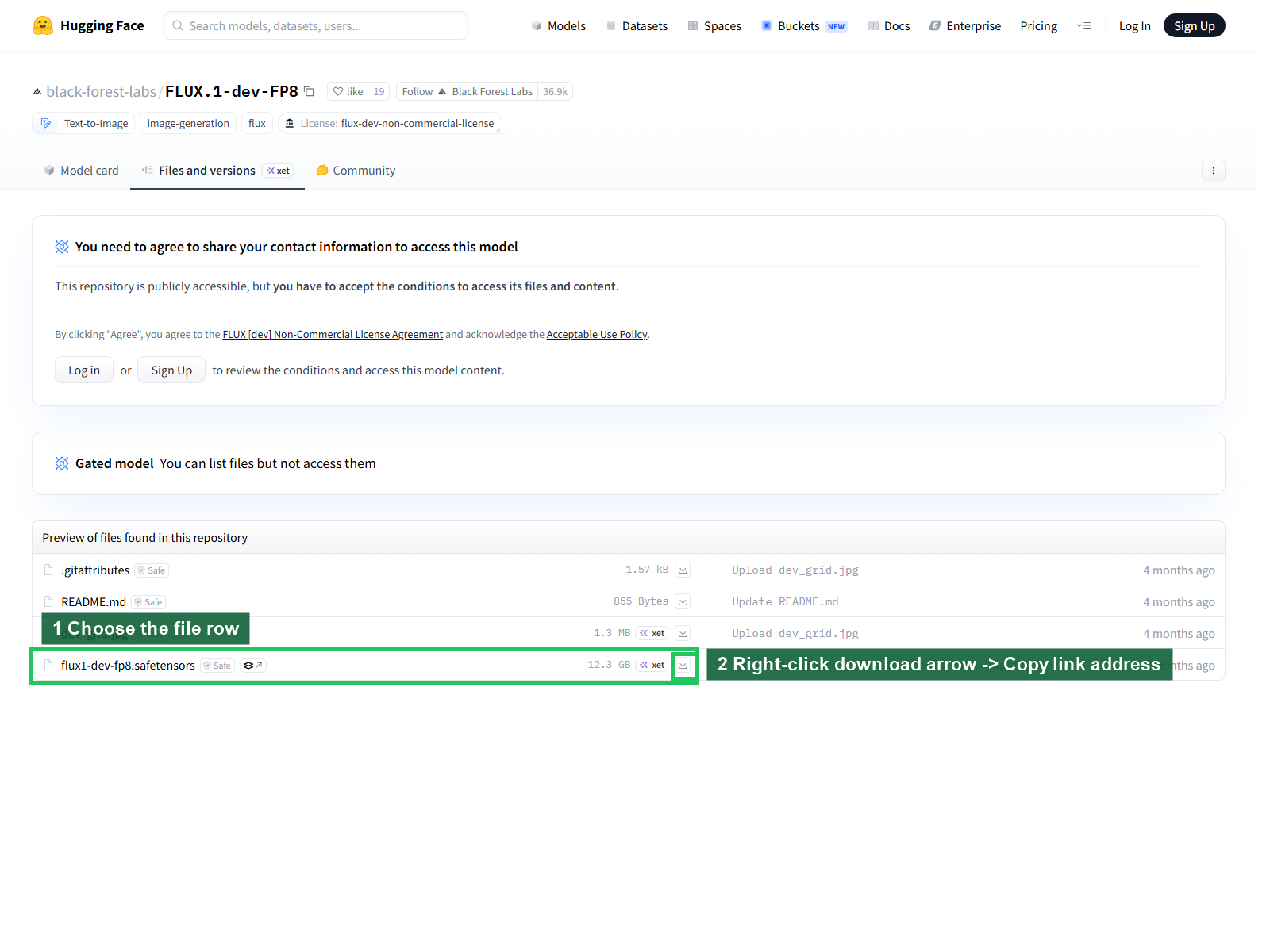Open Models in the top navigation
This screenshot has height=952, width=1270.
tap(558, 26)
